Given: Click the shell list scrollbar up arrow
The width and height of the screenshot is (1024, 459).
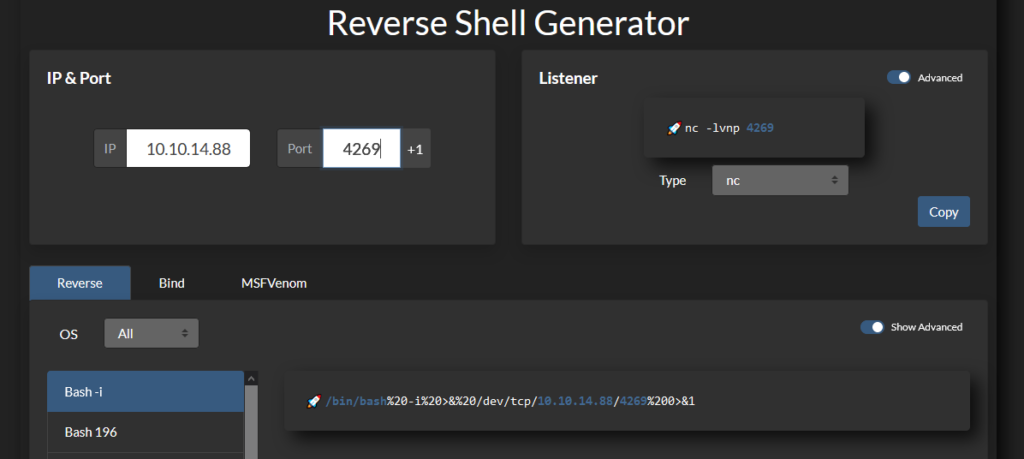Looking at the screenshot, I should (x=251, y=378).
